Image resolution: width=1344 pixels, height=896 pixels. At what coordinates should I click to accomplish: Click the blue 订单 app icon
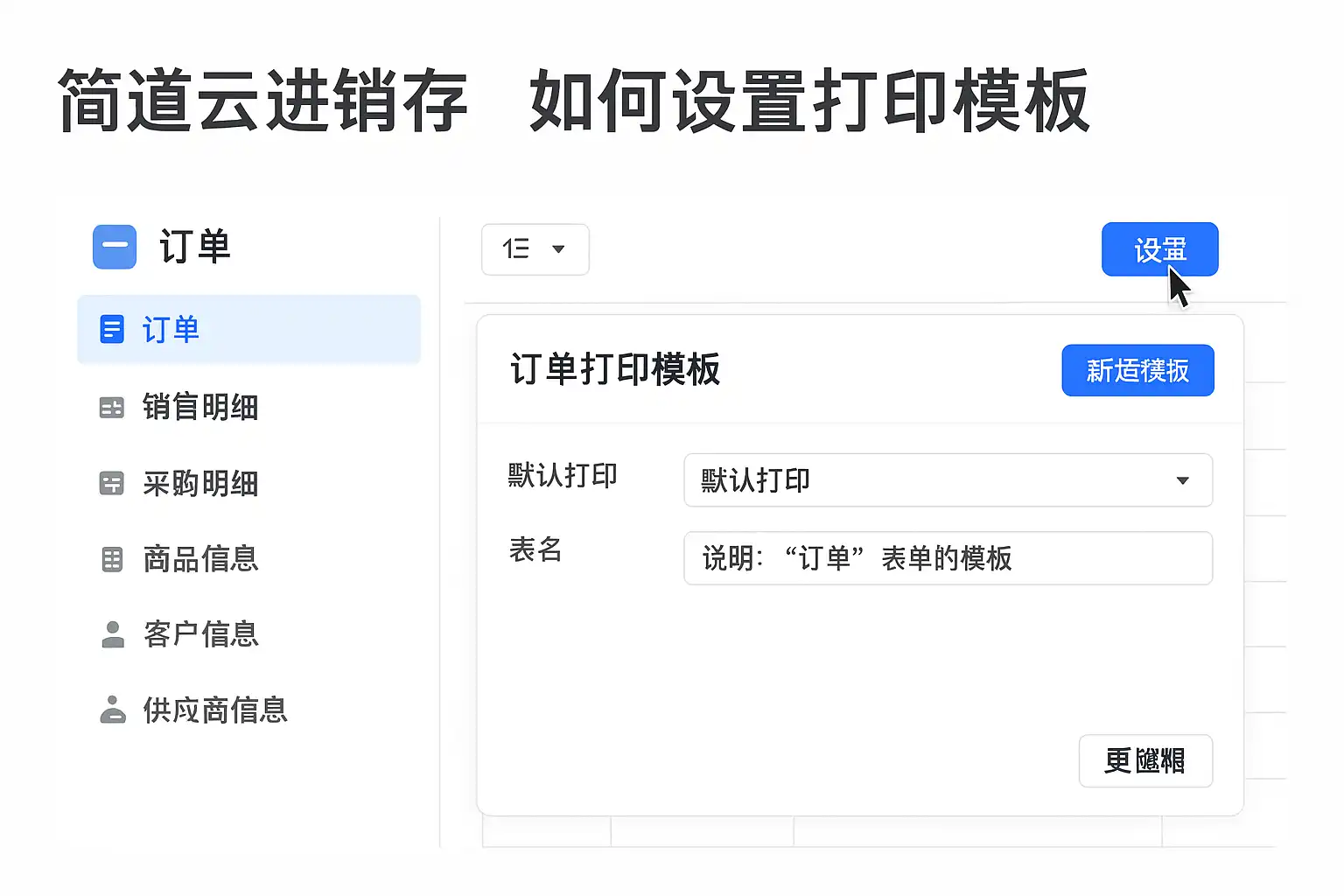115,247
